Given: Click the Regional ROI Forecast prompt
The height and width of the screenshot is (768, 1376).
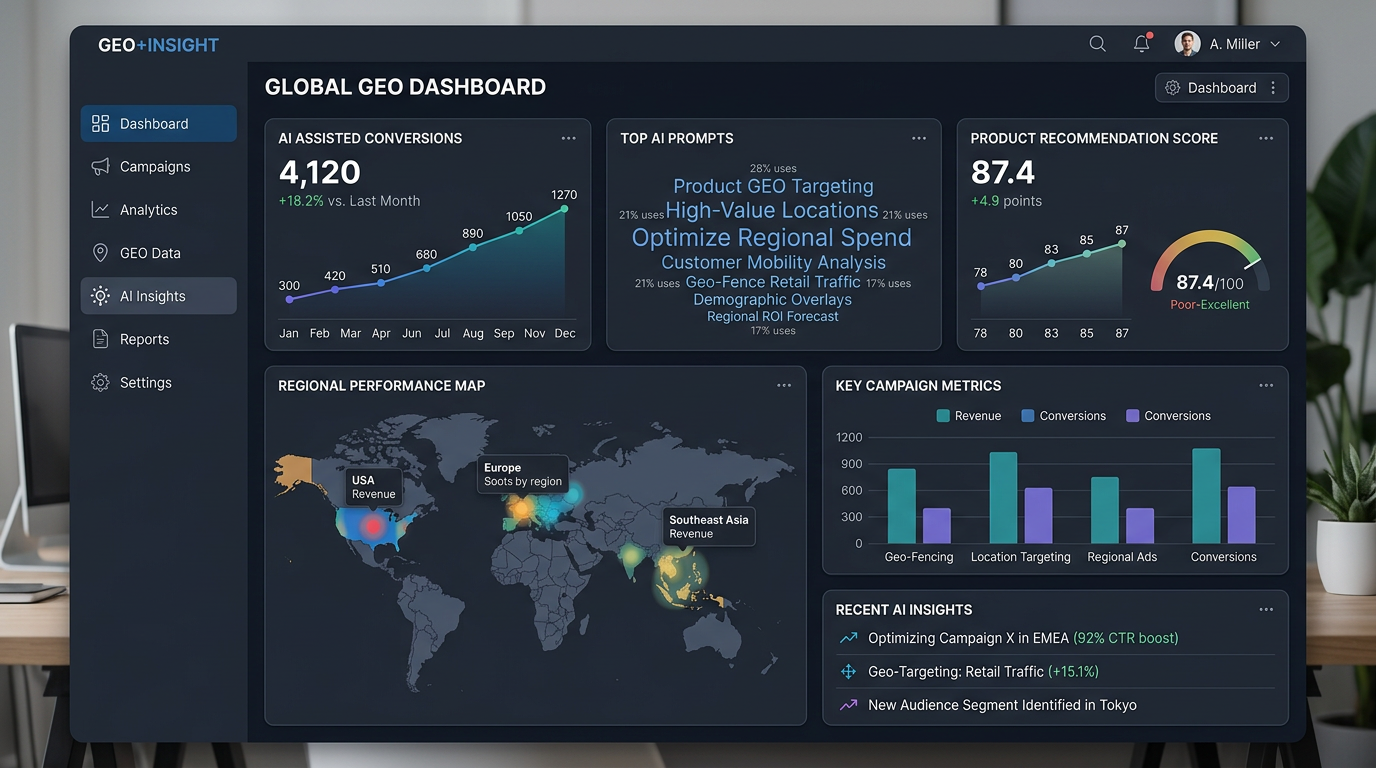Looking at the screenshot, I should pyautogui.click(x=773, y=317).
